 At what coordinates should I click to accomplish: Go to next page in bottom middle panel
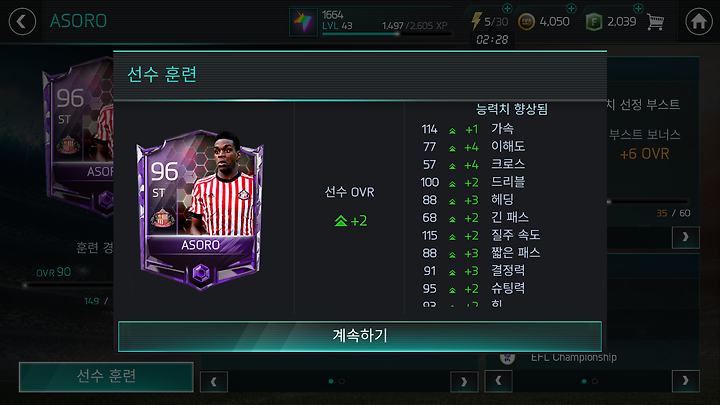point(464,382)
